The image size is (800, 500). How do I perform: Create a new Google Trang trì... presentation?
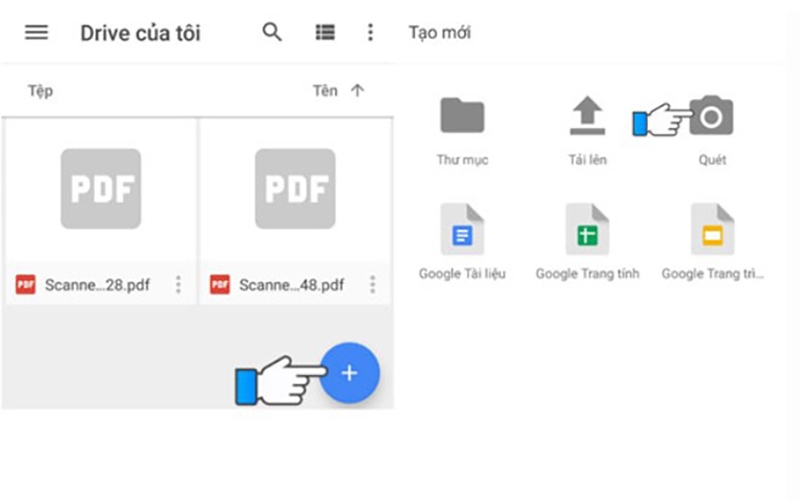[x=712, y=229]
